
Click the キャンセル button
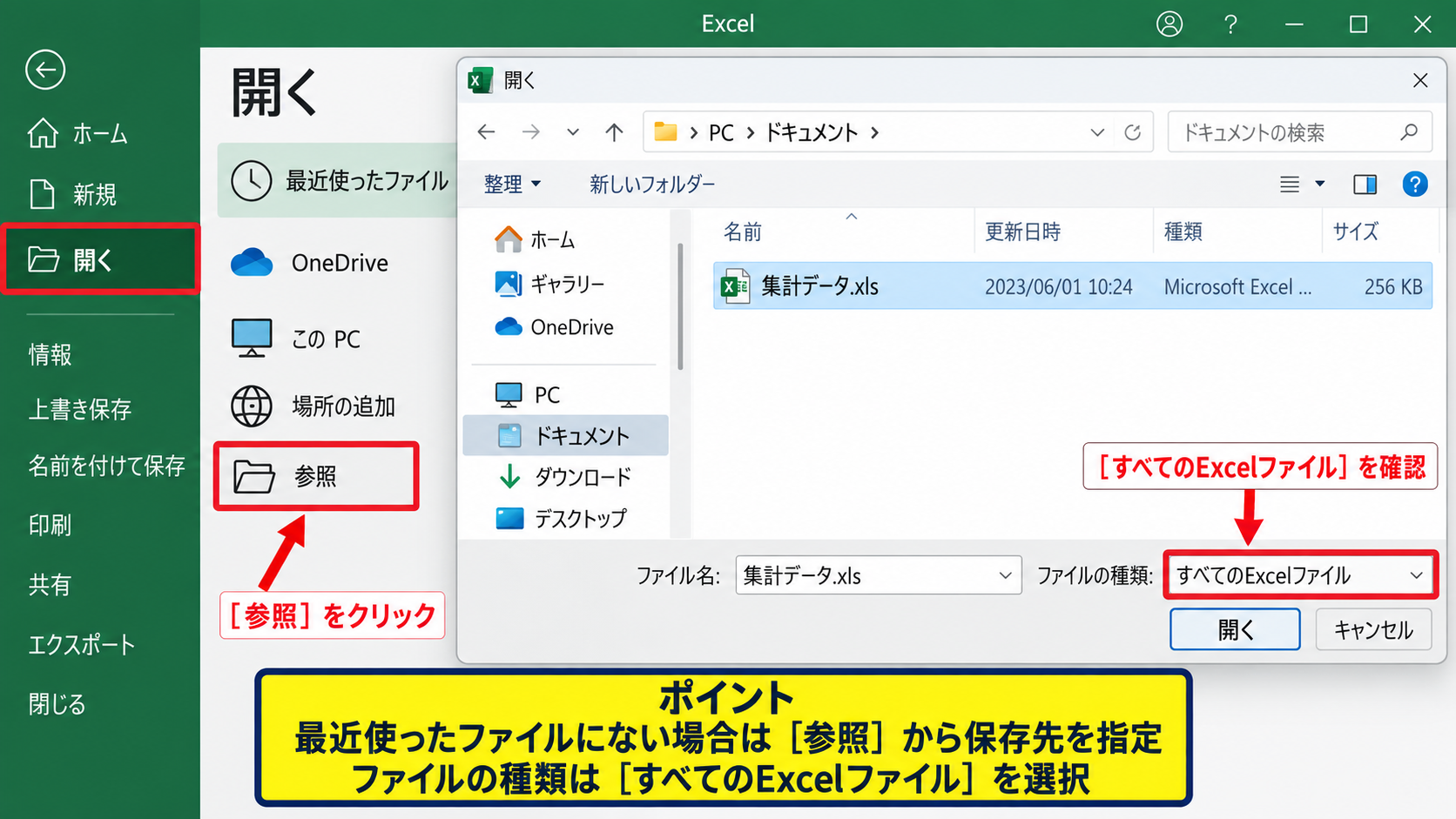tap(1373, 629)
